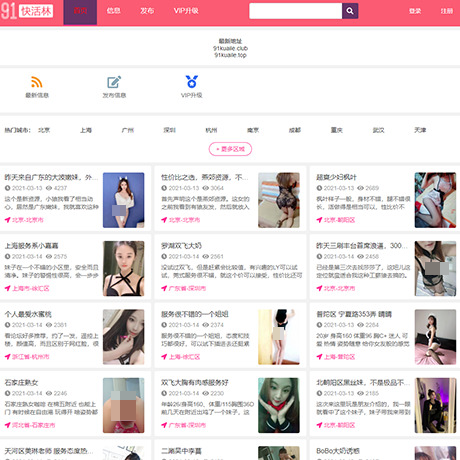
Task: Click the 注册 link
Action: coord(447,11)
